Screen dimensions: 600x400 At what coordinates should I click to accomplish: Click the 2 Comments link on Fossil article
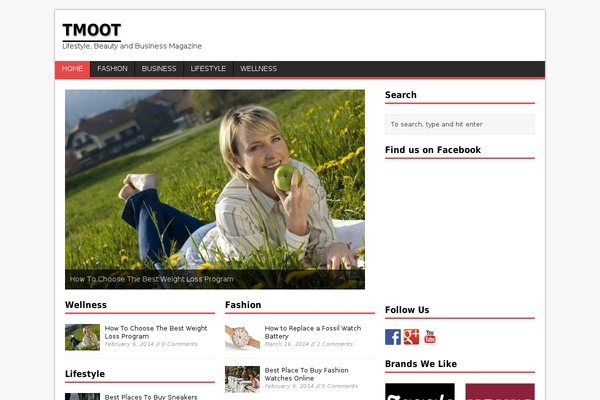coord(334,344)
